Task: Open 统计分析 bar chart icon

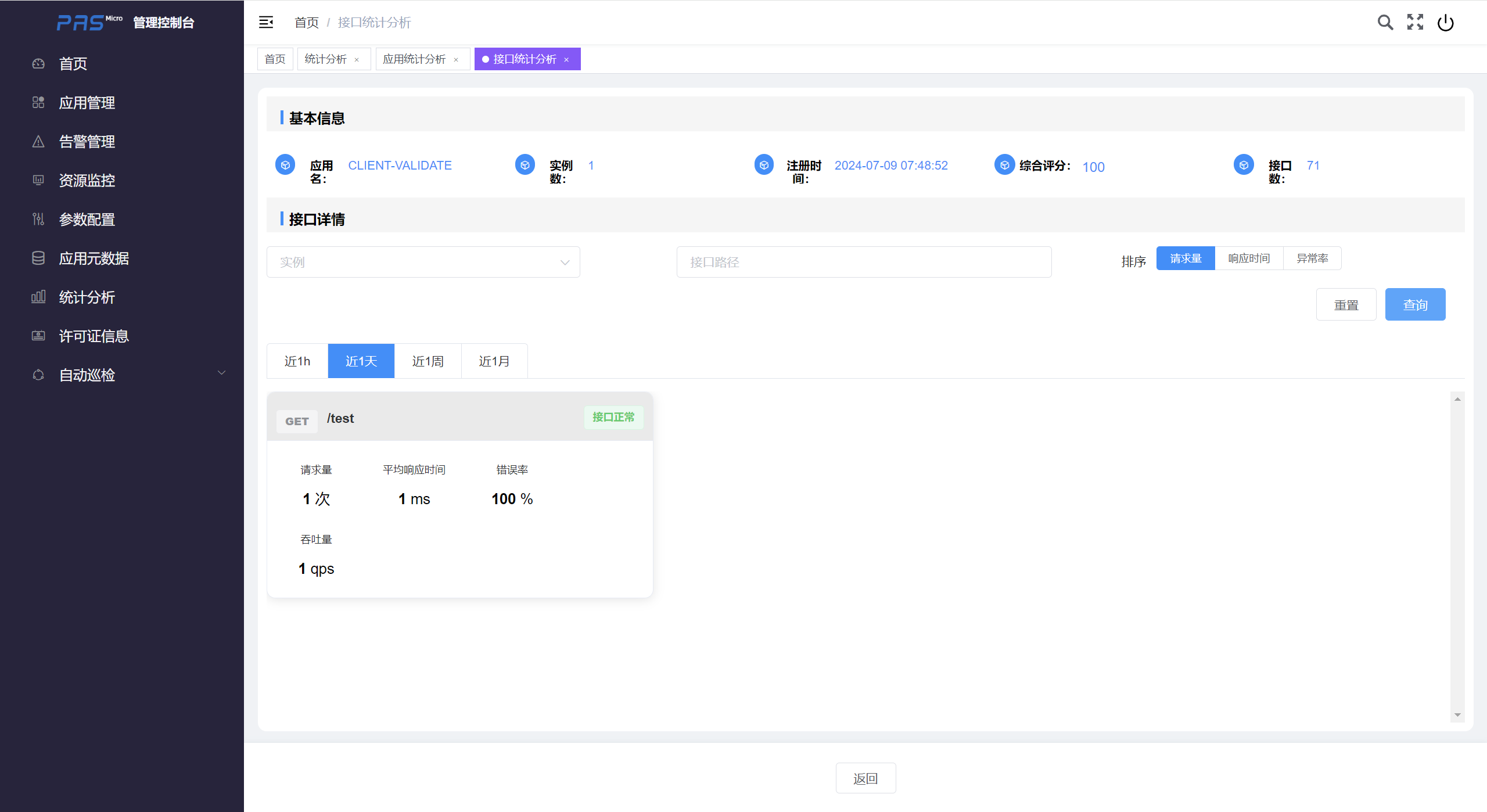Action: pyautogui.click(x=38, y=297)
